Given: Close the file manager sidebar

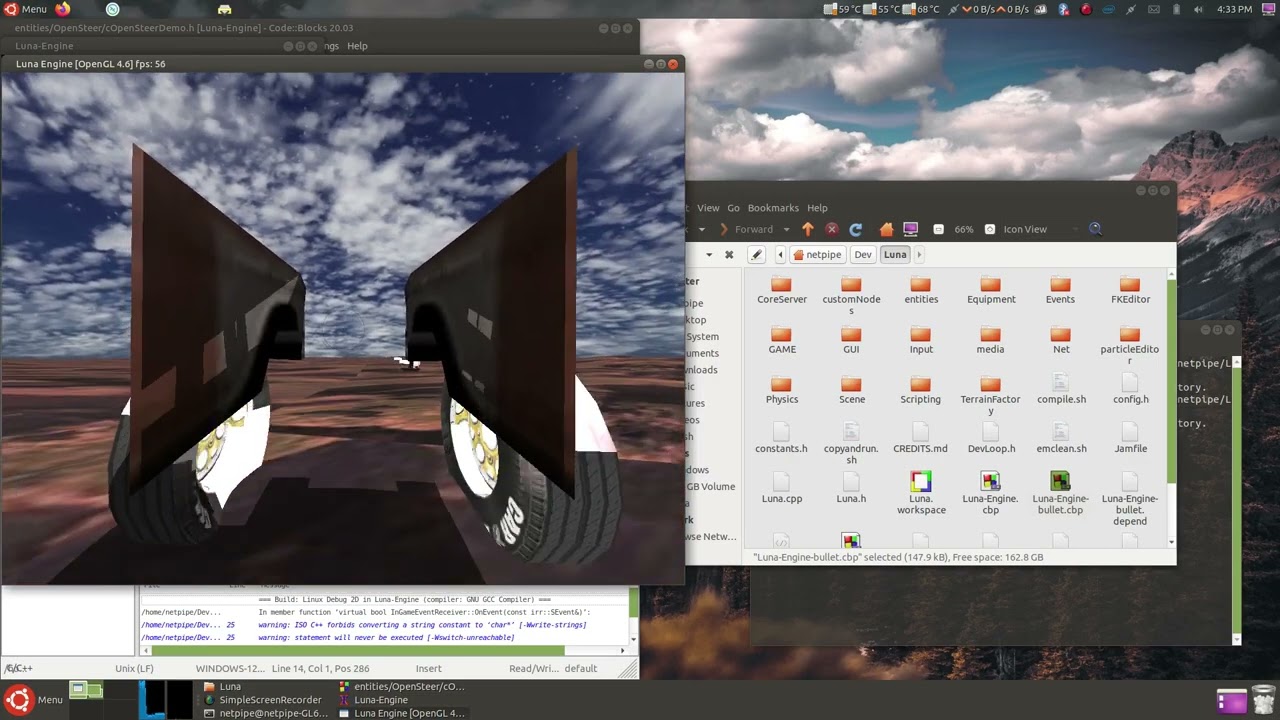Looking at the screenshot, I should click(x=729, y=255).
